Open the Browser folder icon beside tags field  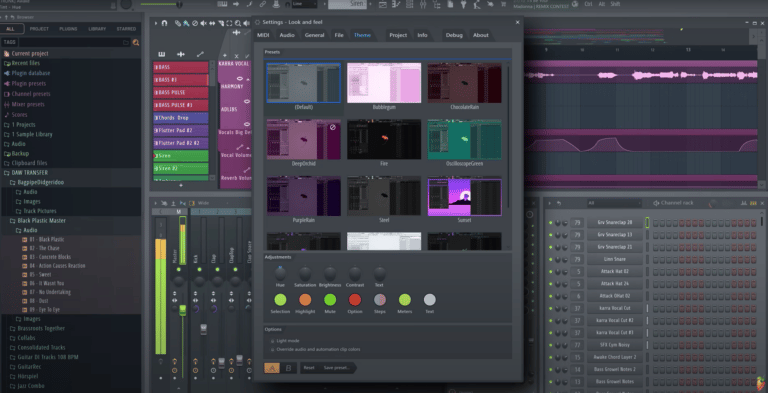point(126,43)
